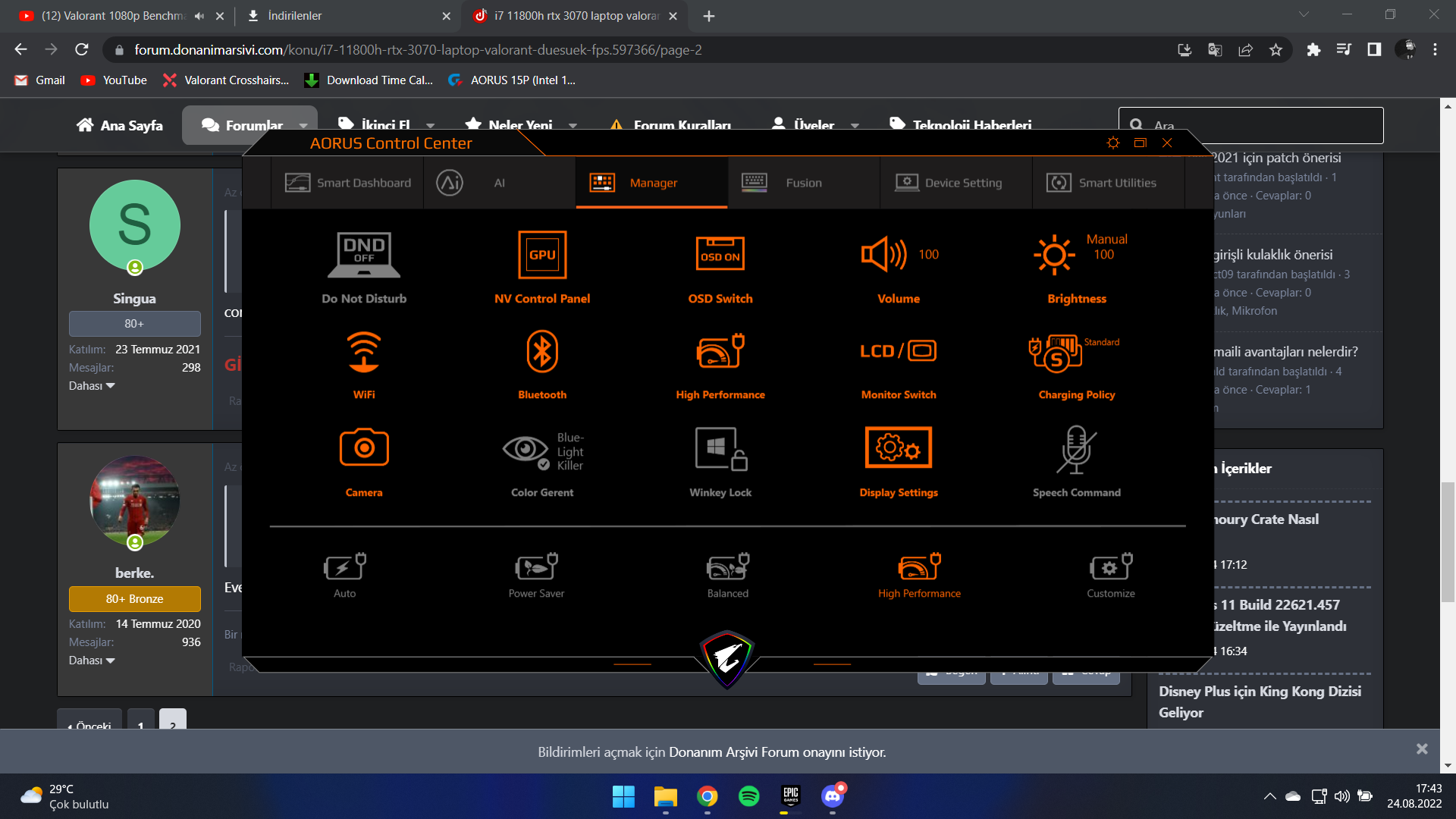Show hidden system tray icons
Viewport: 1456px width, 819px height.
1269,796
